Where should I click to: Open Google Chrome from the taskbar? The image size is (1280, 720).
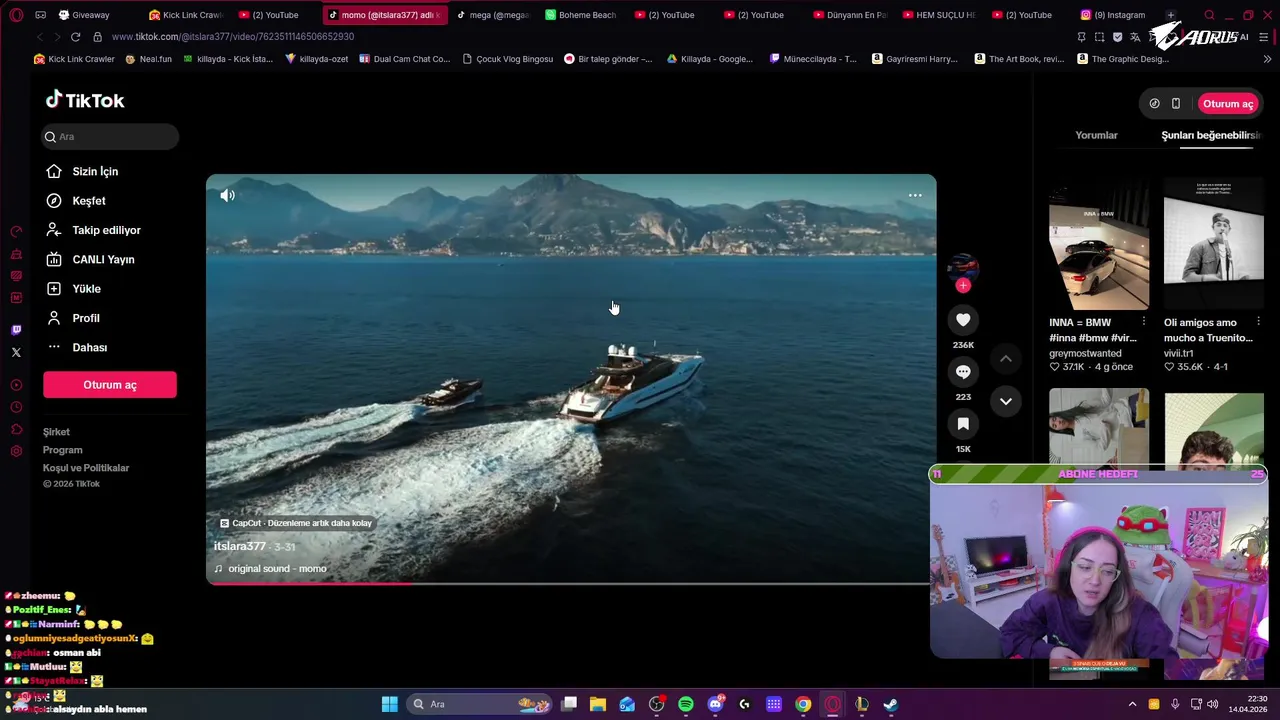click(803, 704)
